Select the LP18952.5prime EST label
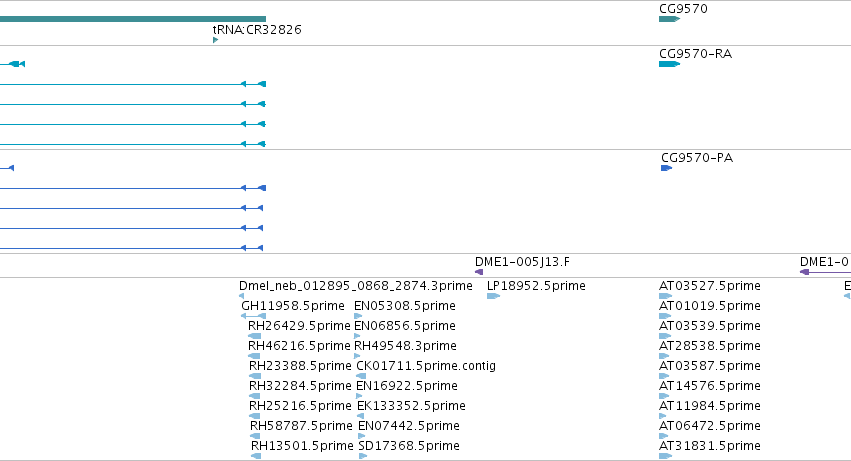The image size is (851, 461). coord(536,286)
